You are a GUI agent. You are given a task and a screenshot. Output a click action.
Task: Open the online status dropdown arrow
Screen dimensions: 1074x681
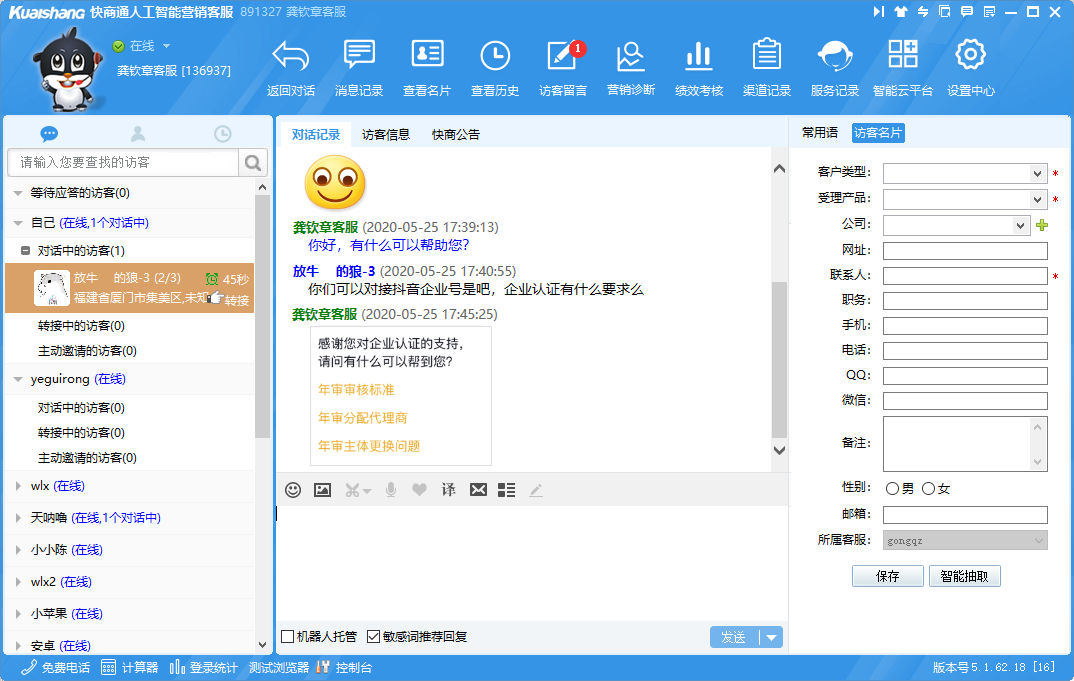(x=167, y=46)
